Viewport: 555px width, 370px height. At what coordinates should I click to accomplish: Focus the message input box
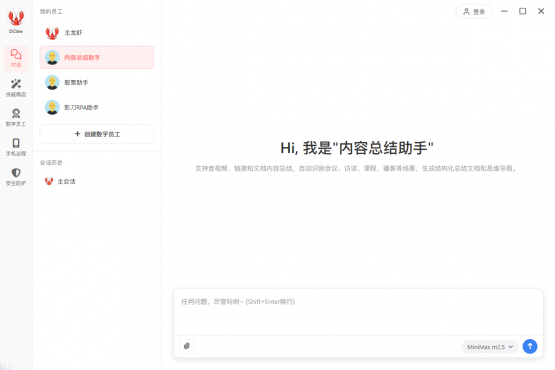[x=358, y=312]
